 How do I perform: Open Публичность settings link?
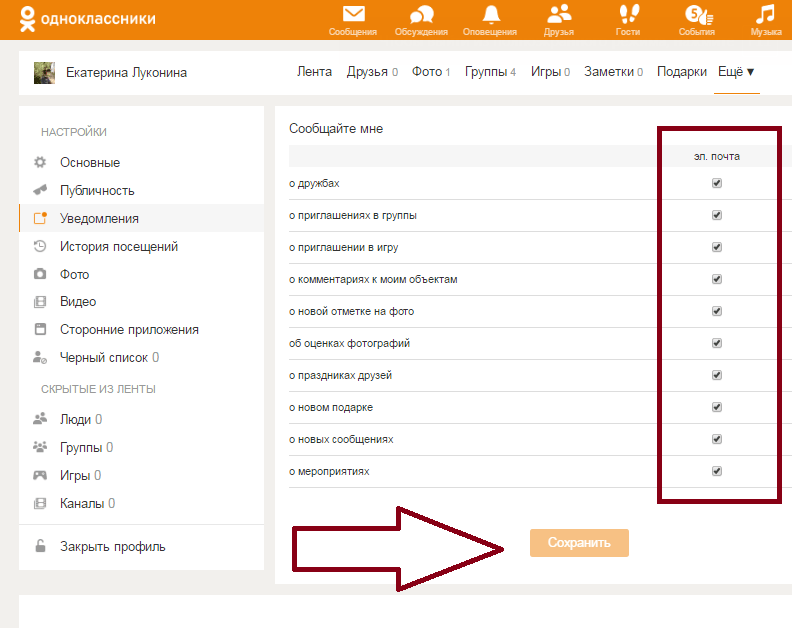[97, 190]
